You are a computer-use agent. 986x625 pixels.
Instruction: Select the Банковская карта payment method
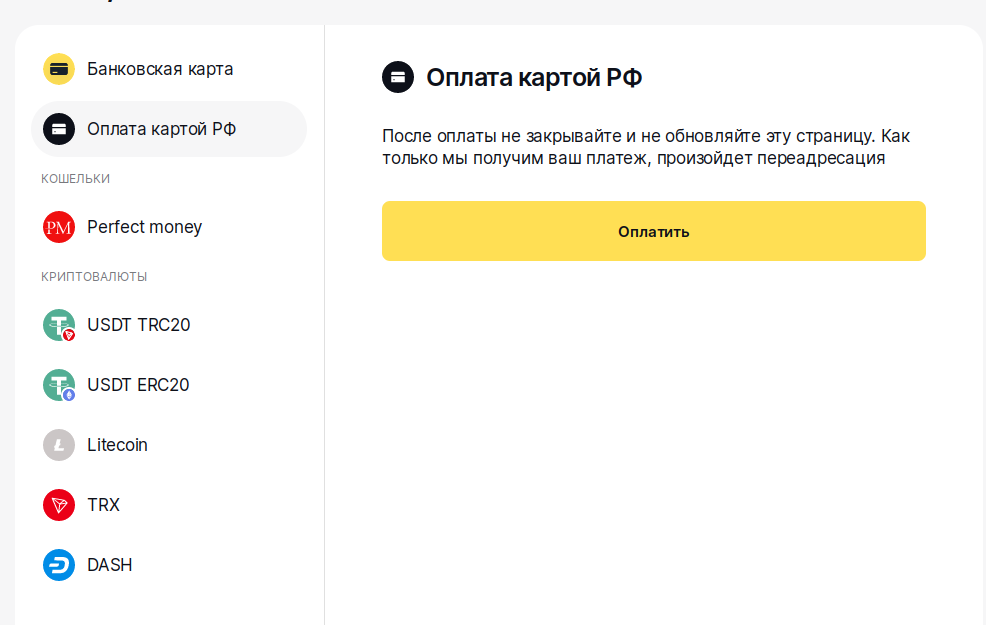point(160,69)
